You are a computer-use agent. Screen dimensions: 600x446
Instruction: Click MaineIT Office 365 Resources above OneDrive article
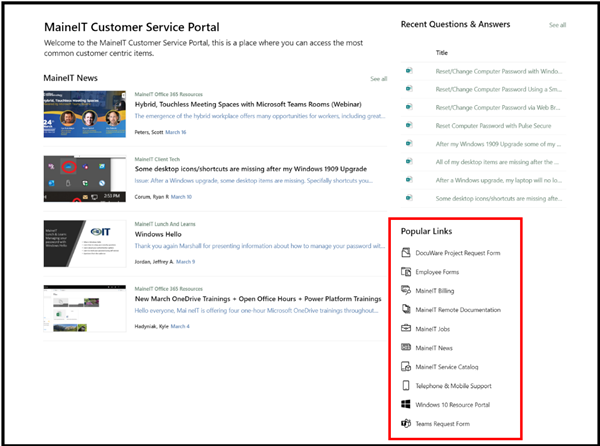[x=168, y=289]
